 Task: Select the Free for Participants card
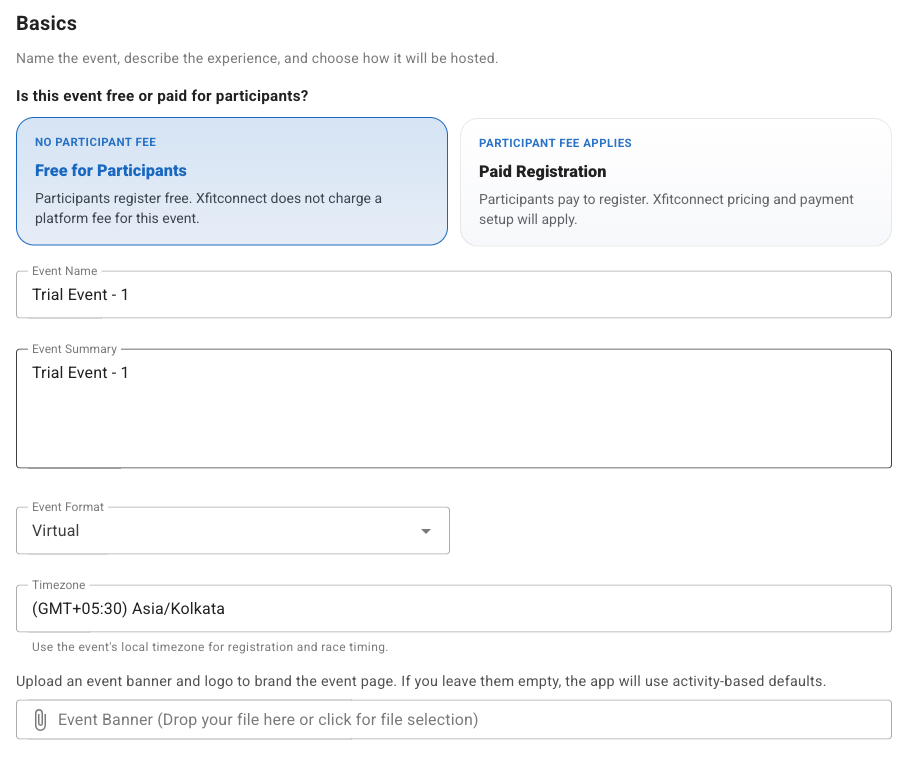[232, 181]
